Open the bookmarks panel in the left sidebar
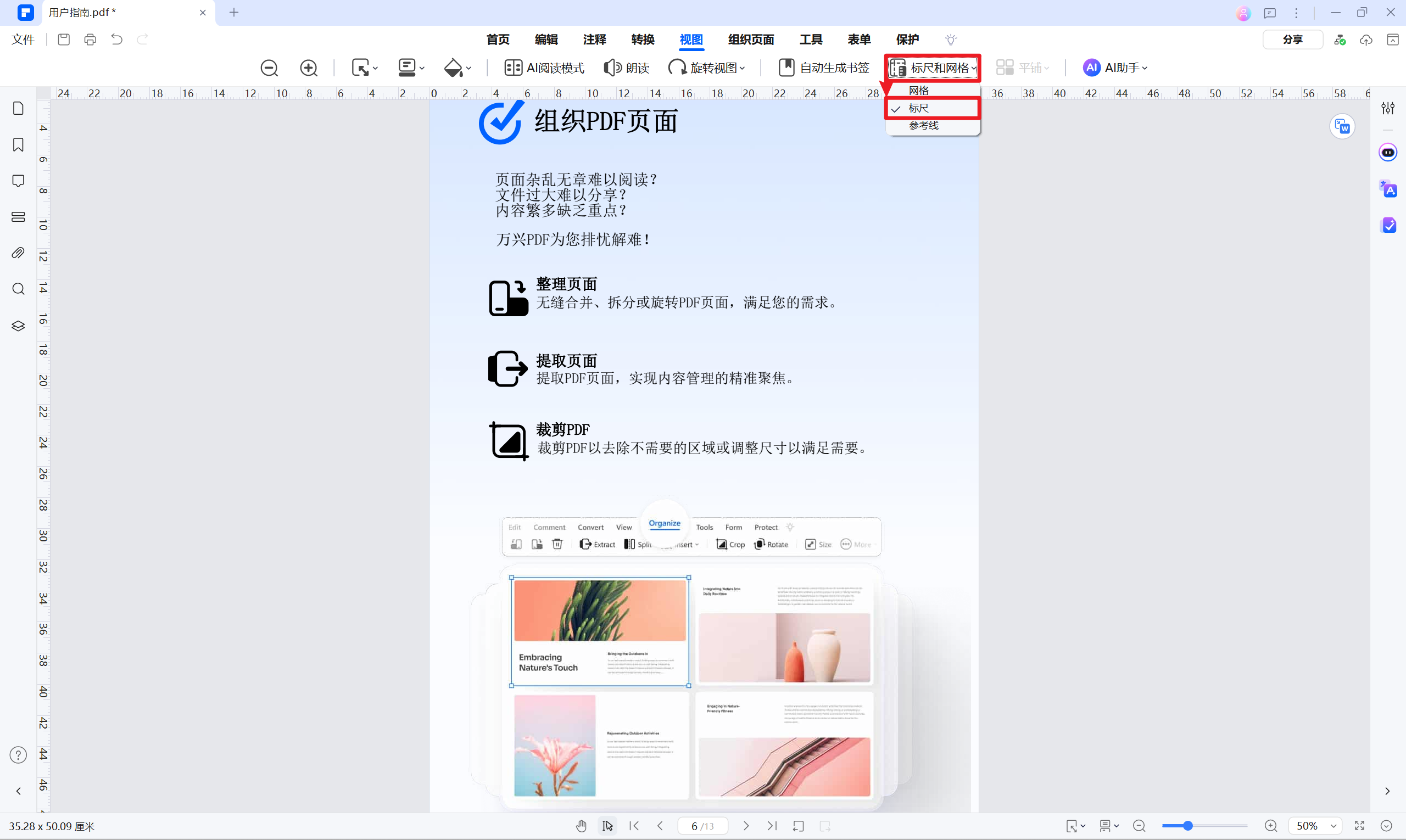1406x840 pixels. [x=18, y=145]
